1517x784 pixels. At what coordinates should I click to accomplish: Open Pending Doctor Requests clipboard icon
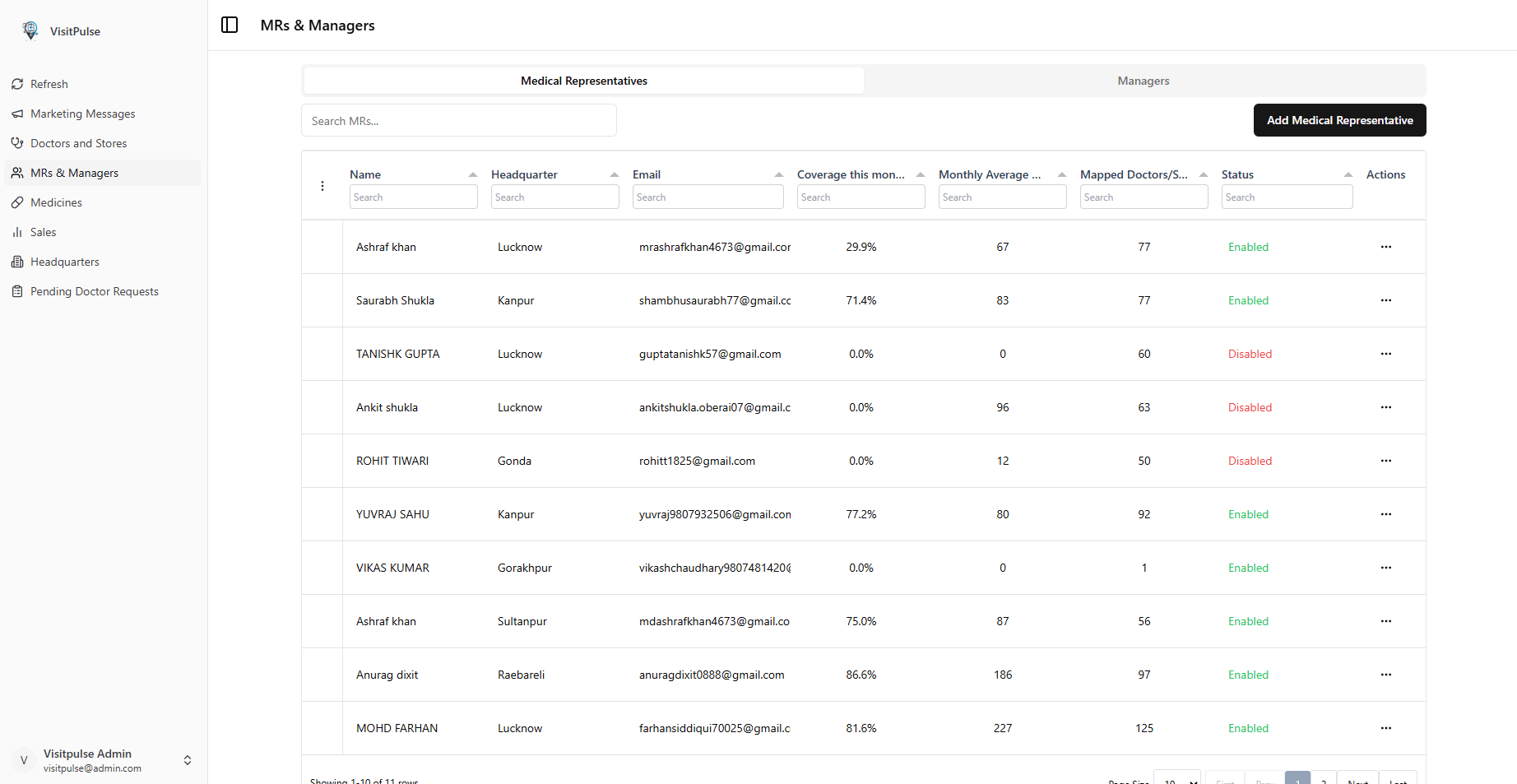tap(17, 291)
